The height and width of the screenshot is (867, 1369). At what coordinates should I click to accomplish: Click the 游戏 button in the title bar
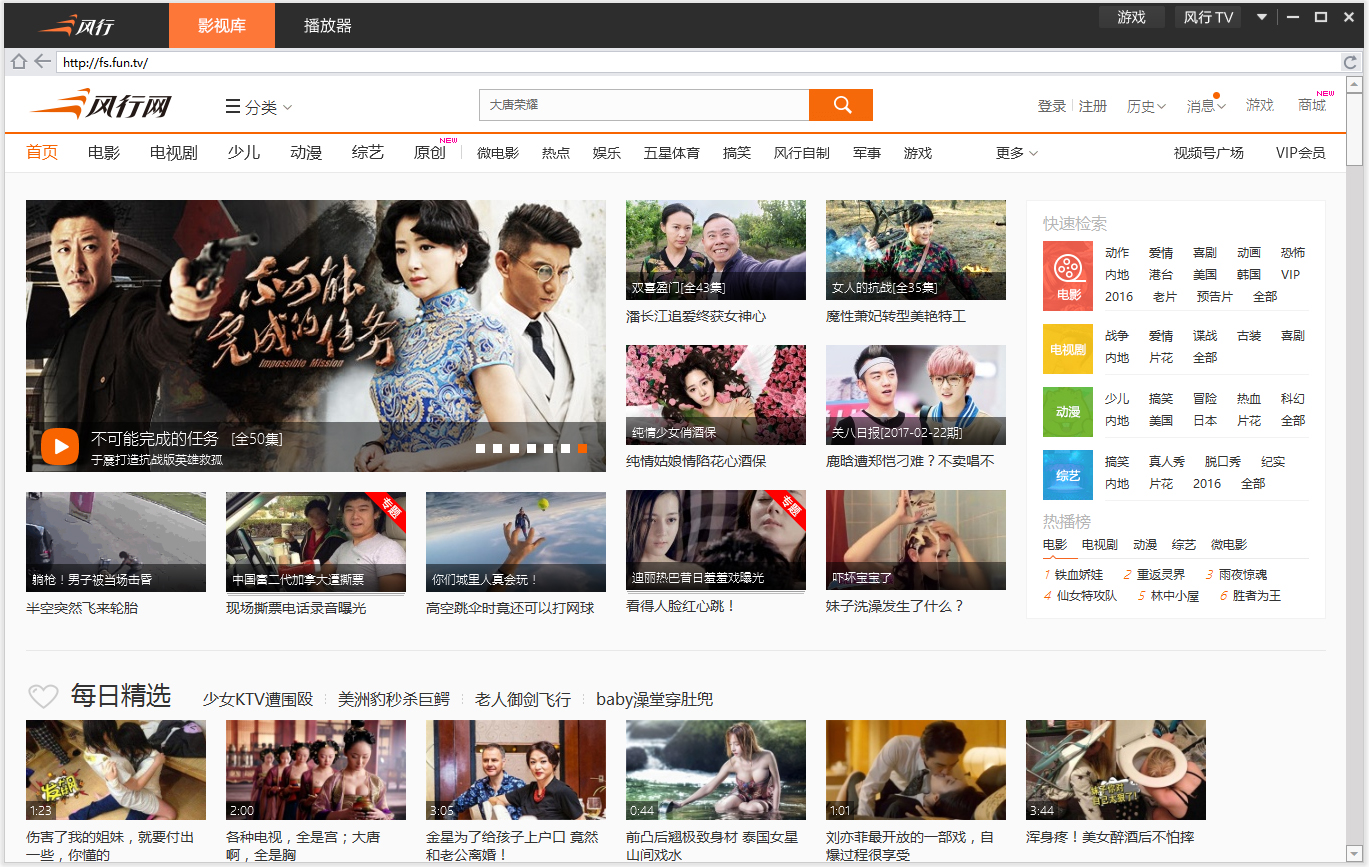click(x=1132, y=17)
